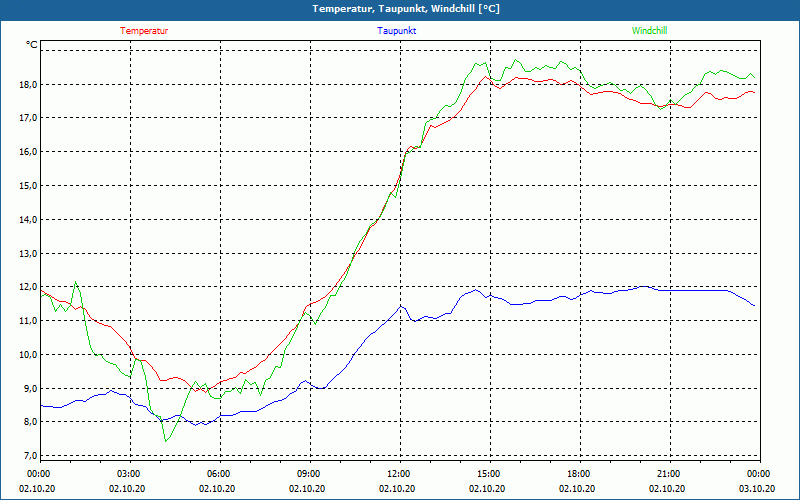This screenshot has width=800, height=500.
Task: Click the 15,0 Y-axis value
Action: (29, 185)
